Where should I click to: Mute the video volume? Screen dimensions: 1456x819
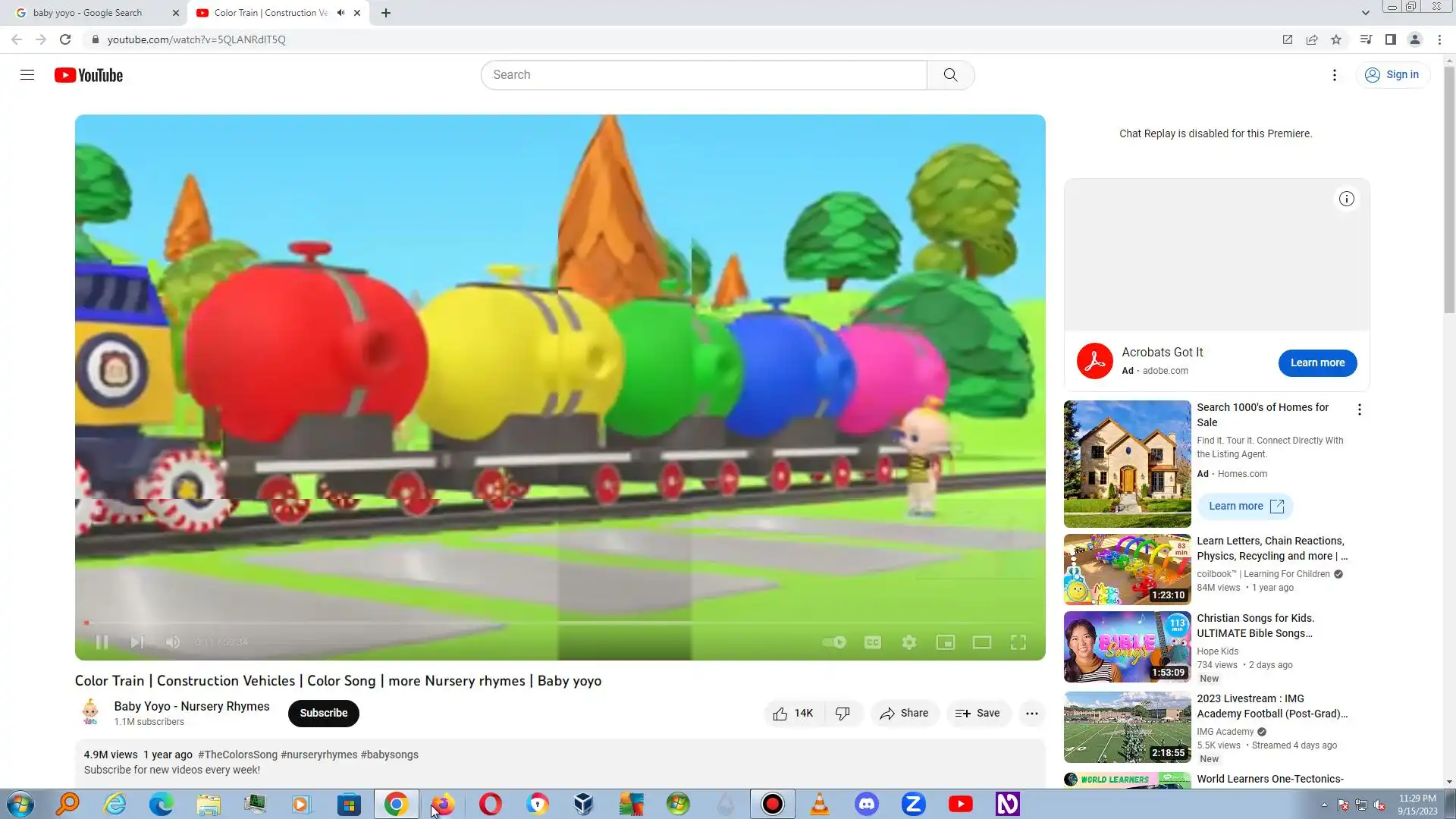173,642
